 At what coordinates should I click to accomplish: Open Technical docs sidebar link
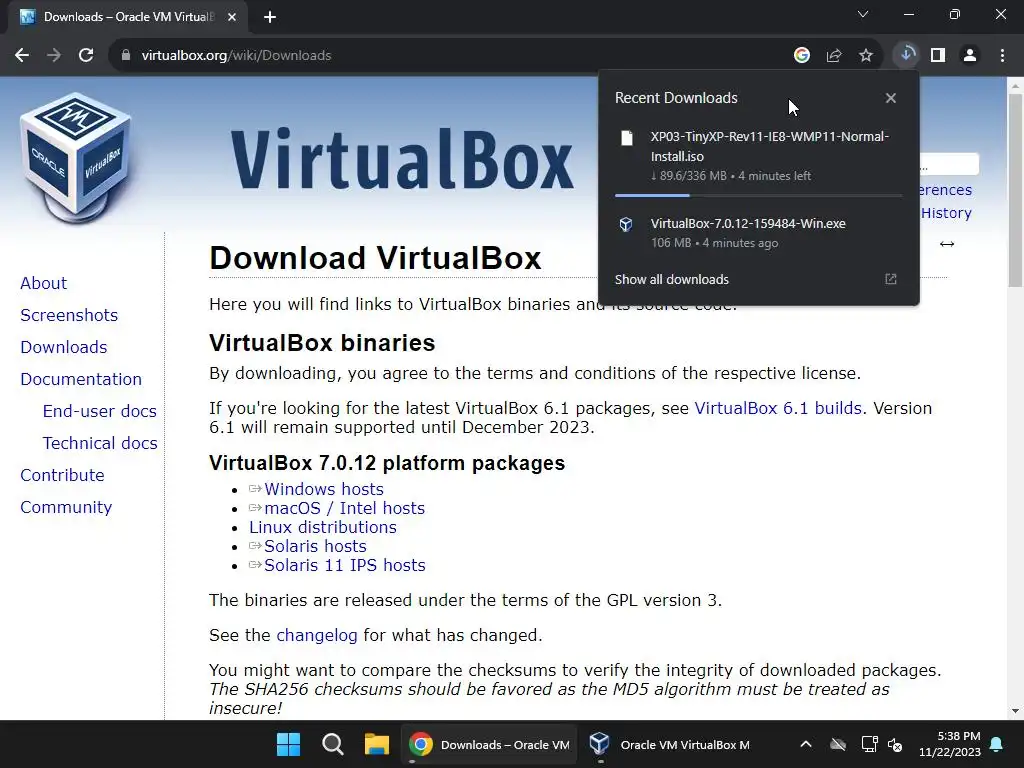(101, 443)
